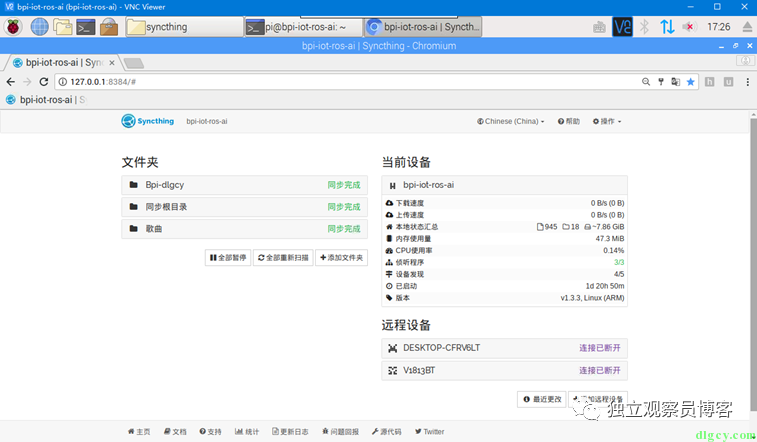This screenshot has height=442, width=757.
Task: Collapse the bpi-iot-ros-ai current device panel
Action: click(505, 185)
